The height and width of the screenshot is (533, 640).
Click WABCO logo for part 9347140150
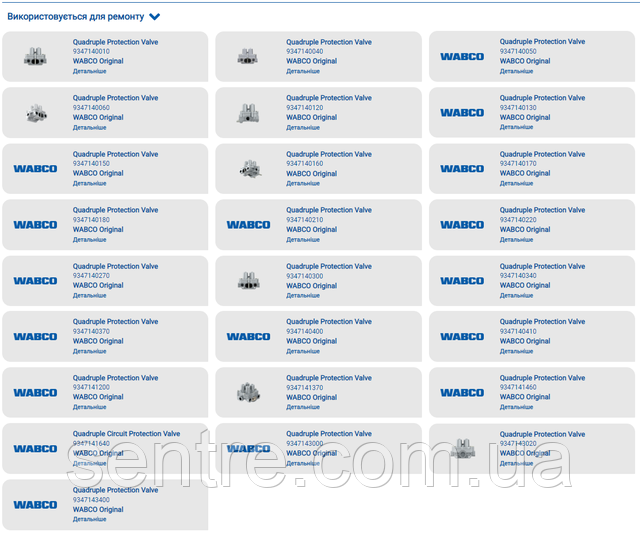click(35, 169)
